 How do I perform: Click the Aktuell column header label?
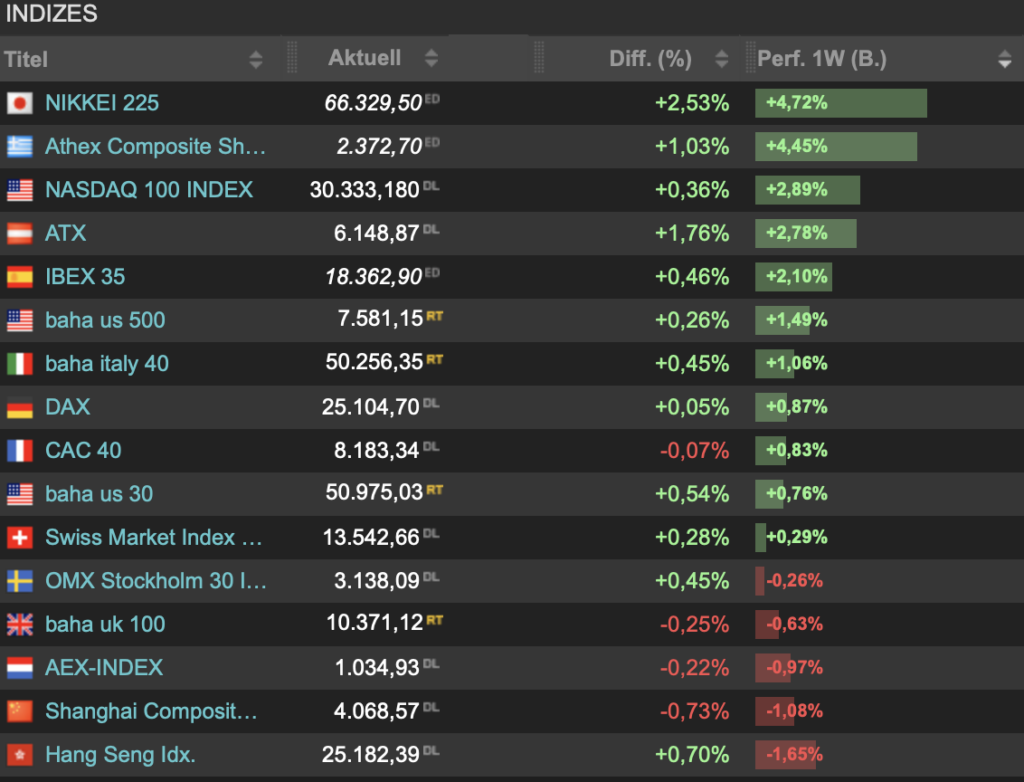(x=364, y=57)
